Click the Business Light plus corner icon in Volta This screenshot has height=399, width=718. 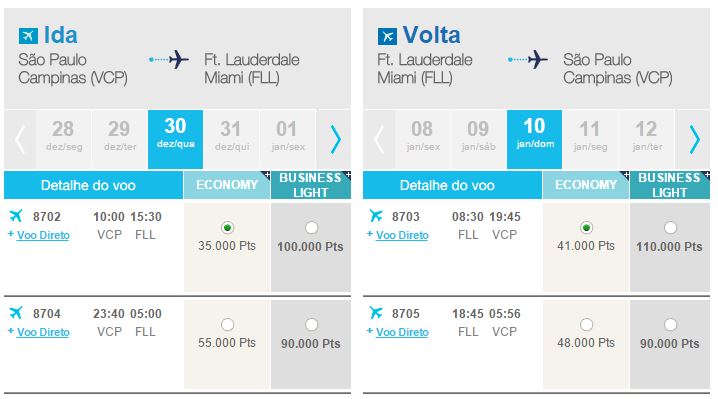coord(706,175)
